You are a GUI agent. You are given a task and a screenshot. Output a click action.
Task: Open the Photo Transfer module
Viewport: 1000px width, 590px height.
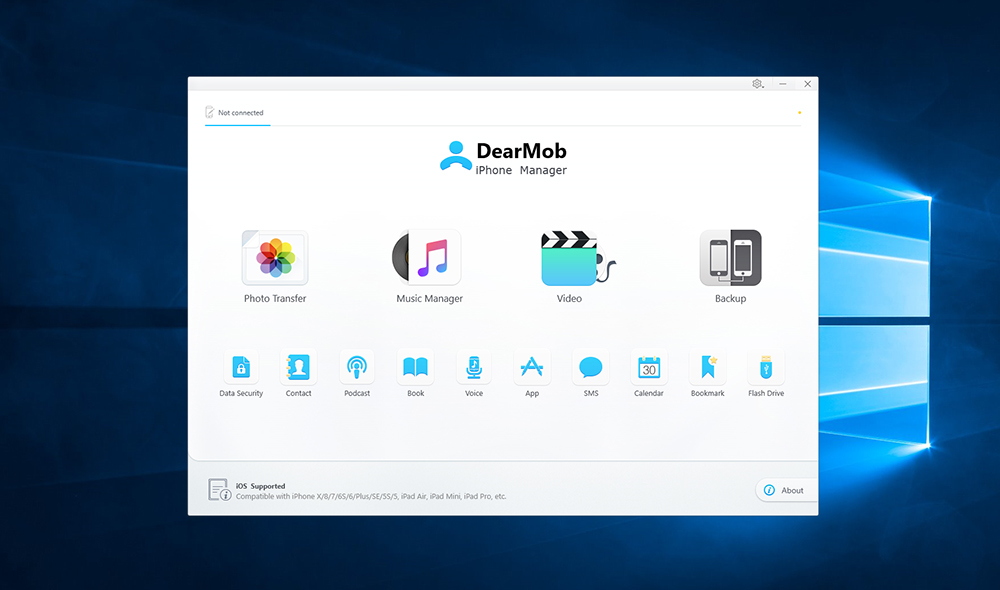click(275, 258)
